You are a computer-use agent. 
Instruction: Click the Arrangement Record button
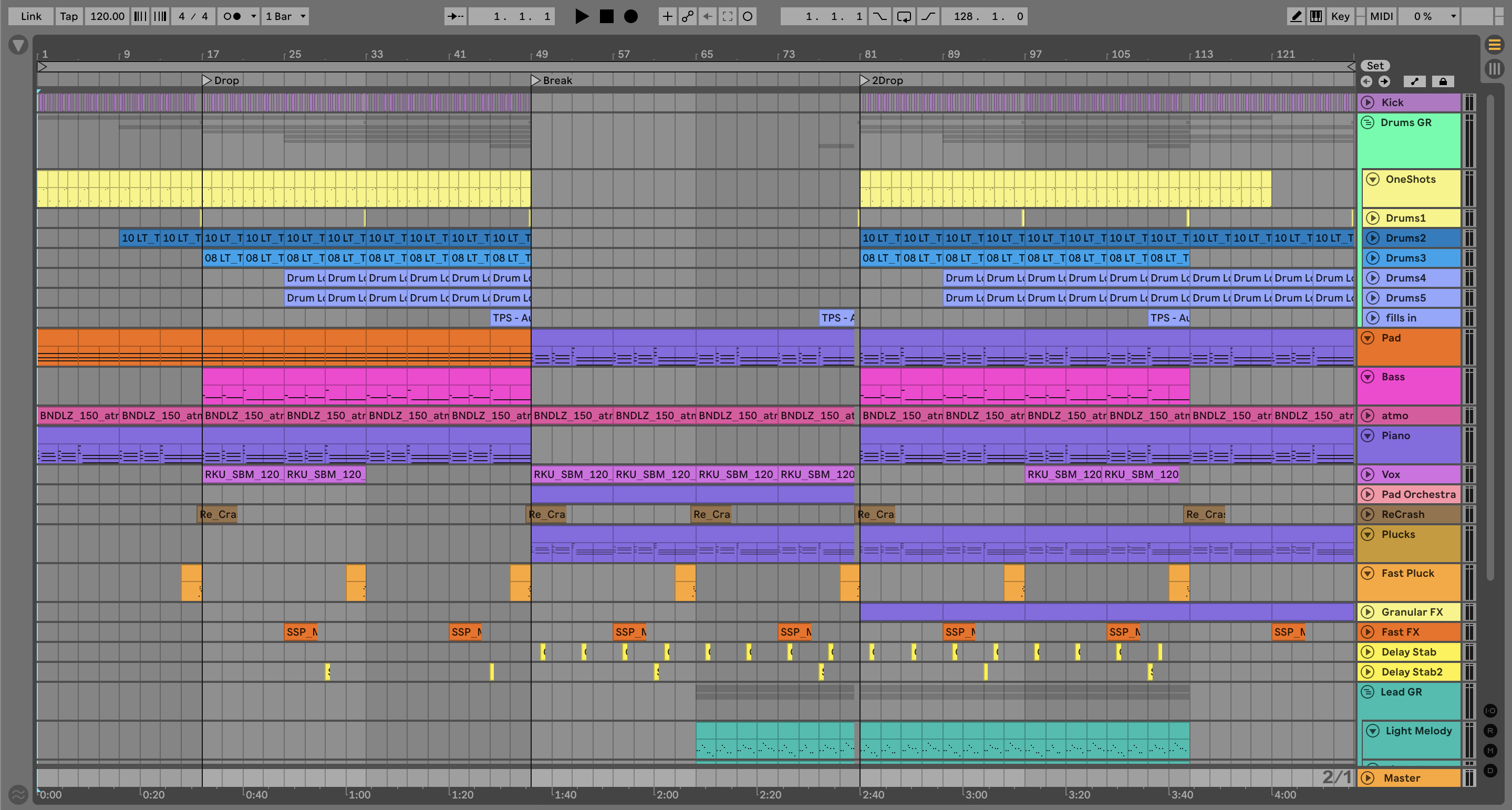coord(630,16)
